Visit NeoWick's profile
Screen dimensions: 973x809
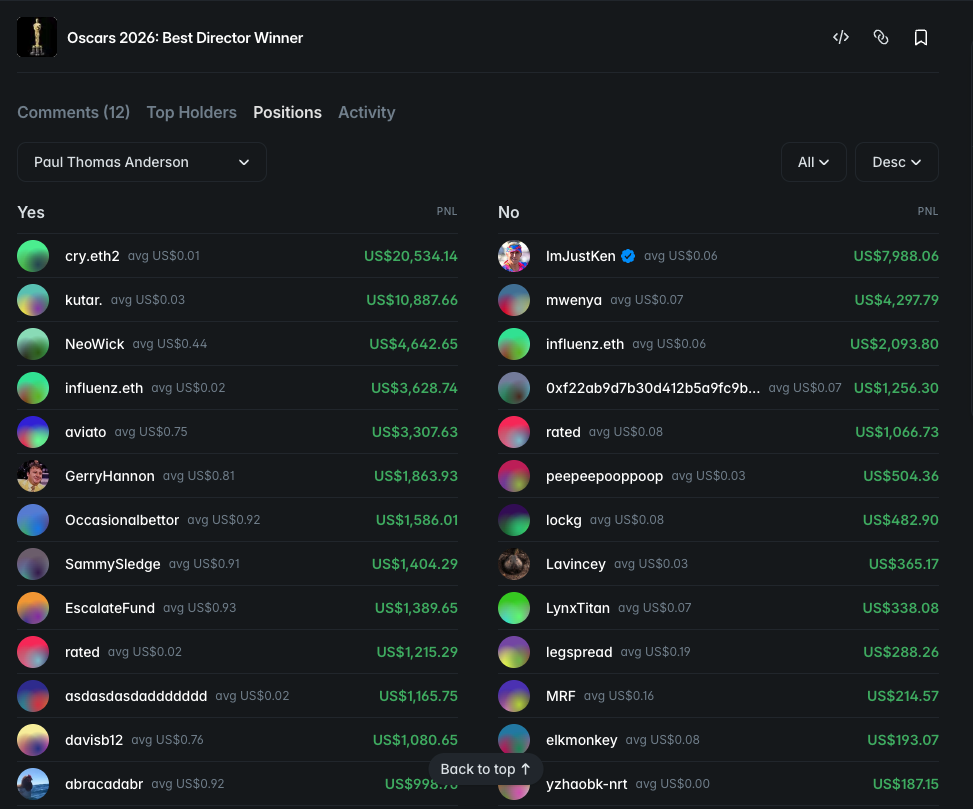pyautogui.click(x=94, y=344)
